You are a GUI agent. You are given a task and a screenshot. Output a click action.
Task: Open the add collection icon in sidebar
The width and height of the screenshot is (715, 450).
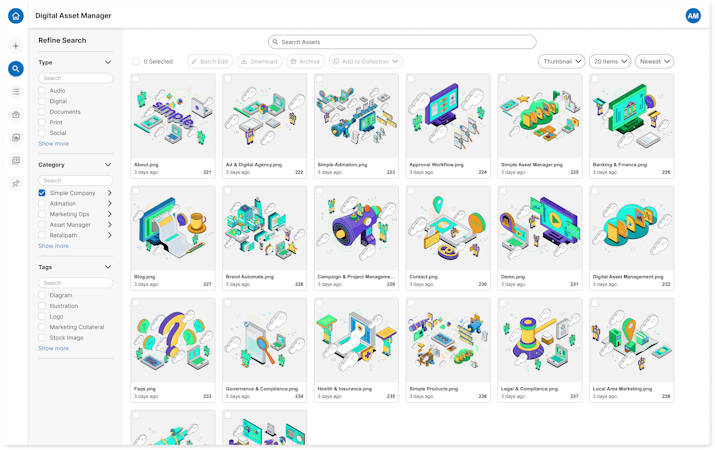[16, 160]
